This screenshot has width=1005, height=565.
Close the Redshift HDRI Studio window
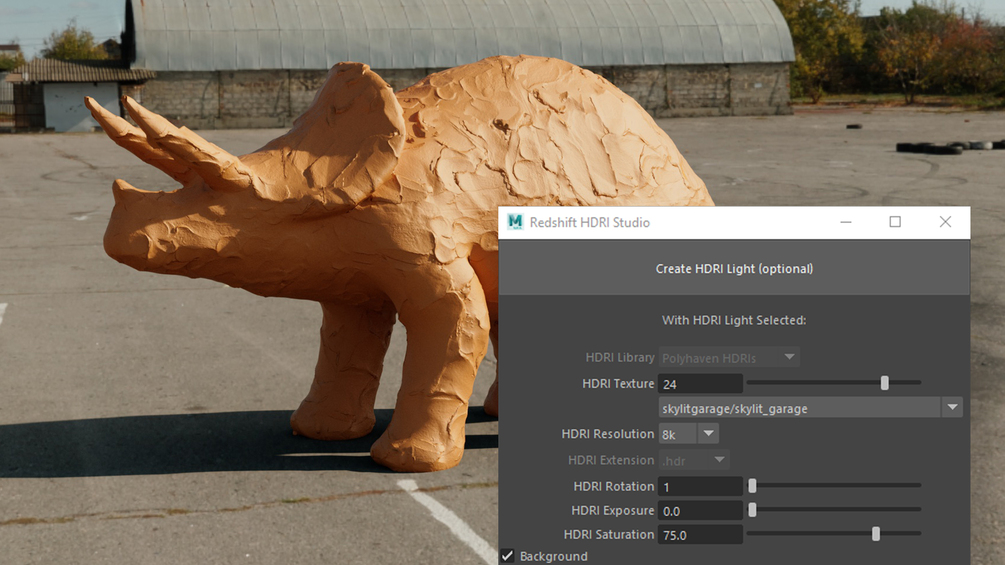point(945,222)
